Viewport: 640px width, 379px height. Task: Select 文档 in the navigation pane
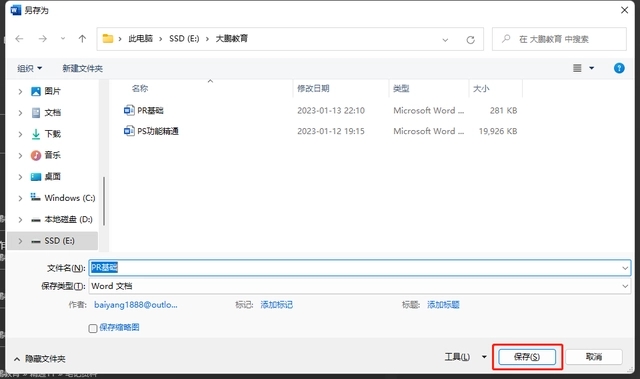coord(52,113)
